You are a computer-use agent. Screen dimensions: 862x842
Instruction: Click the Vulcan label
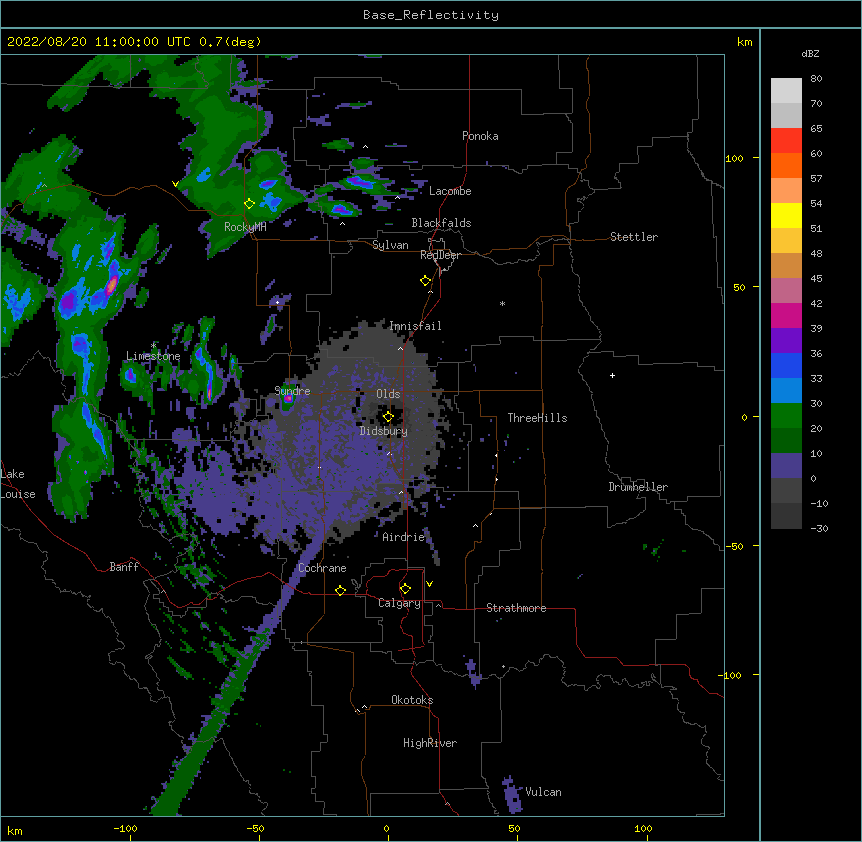click(543, 792)
